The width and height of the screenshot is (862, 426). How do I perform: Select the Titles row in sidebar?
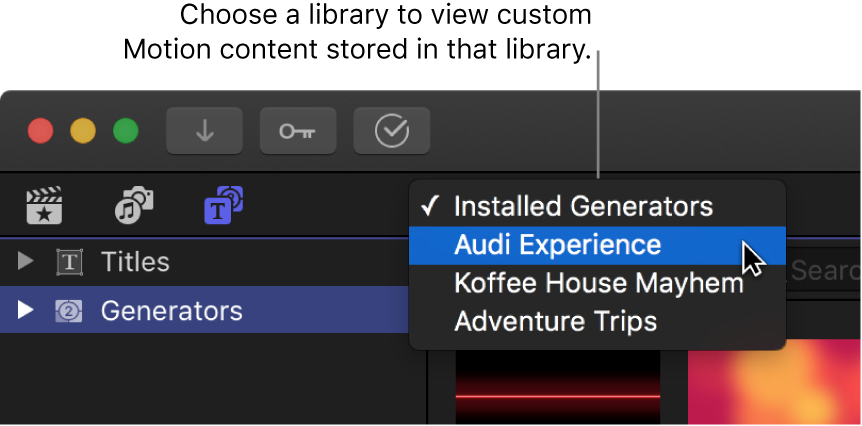pos(135,262)
